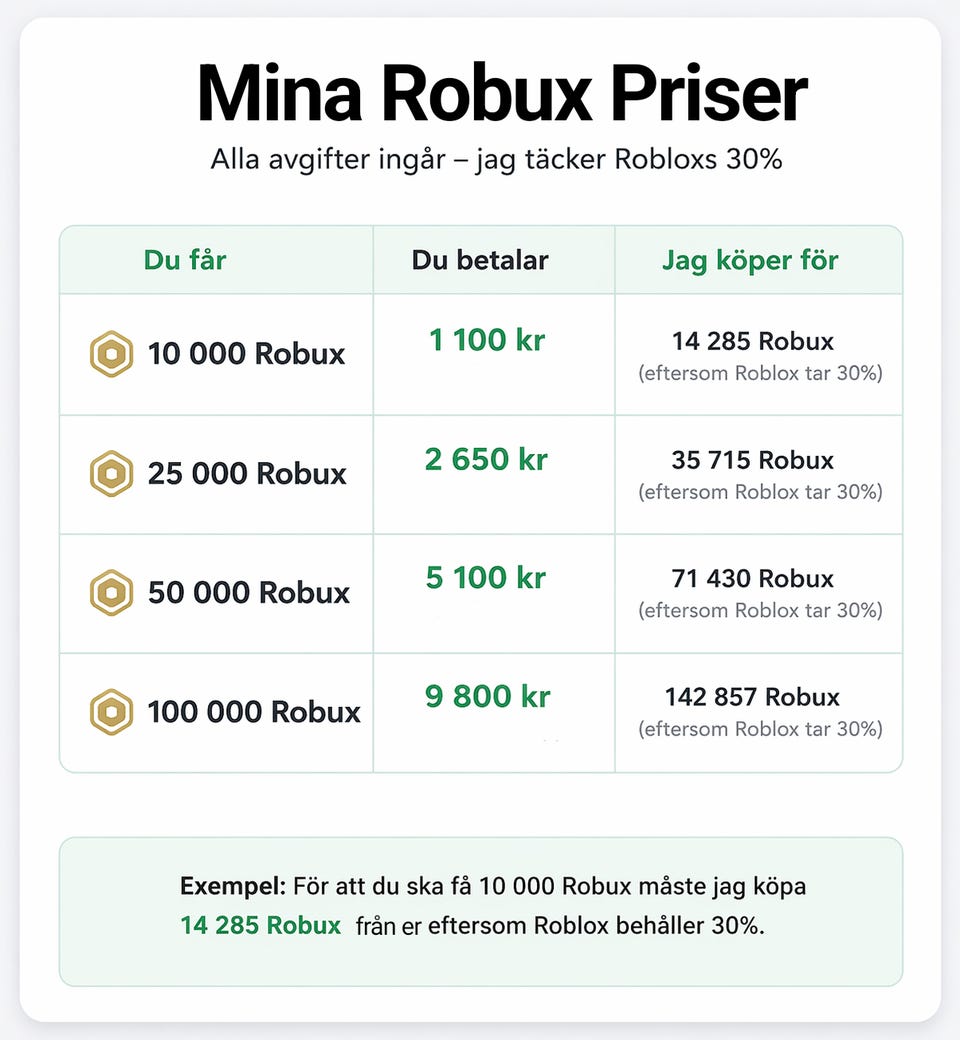960x1040 pixels.
Task: Click the "Du betalar" column header
Action: [480, 261]
